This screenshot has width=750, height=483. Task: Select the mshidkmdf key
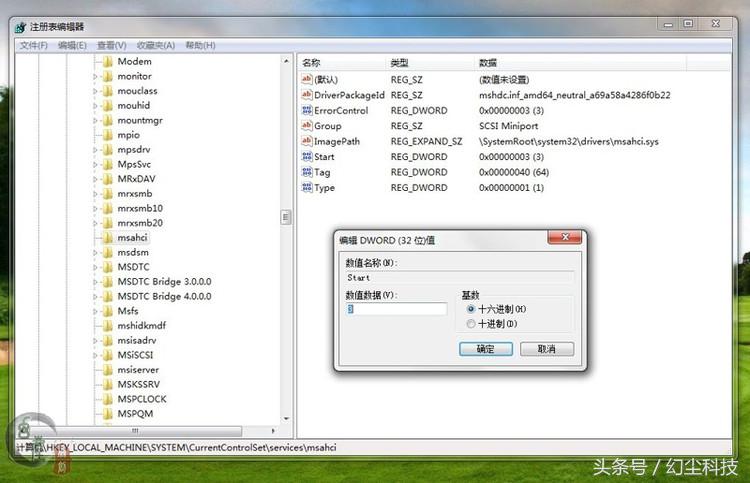(x=142, y=326)
